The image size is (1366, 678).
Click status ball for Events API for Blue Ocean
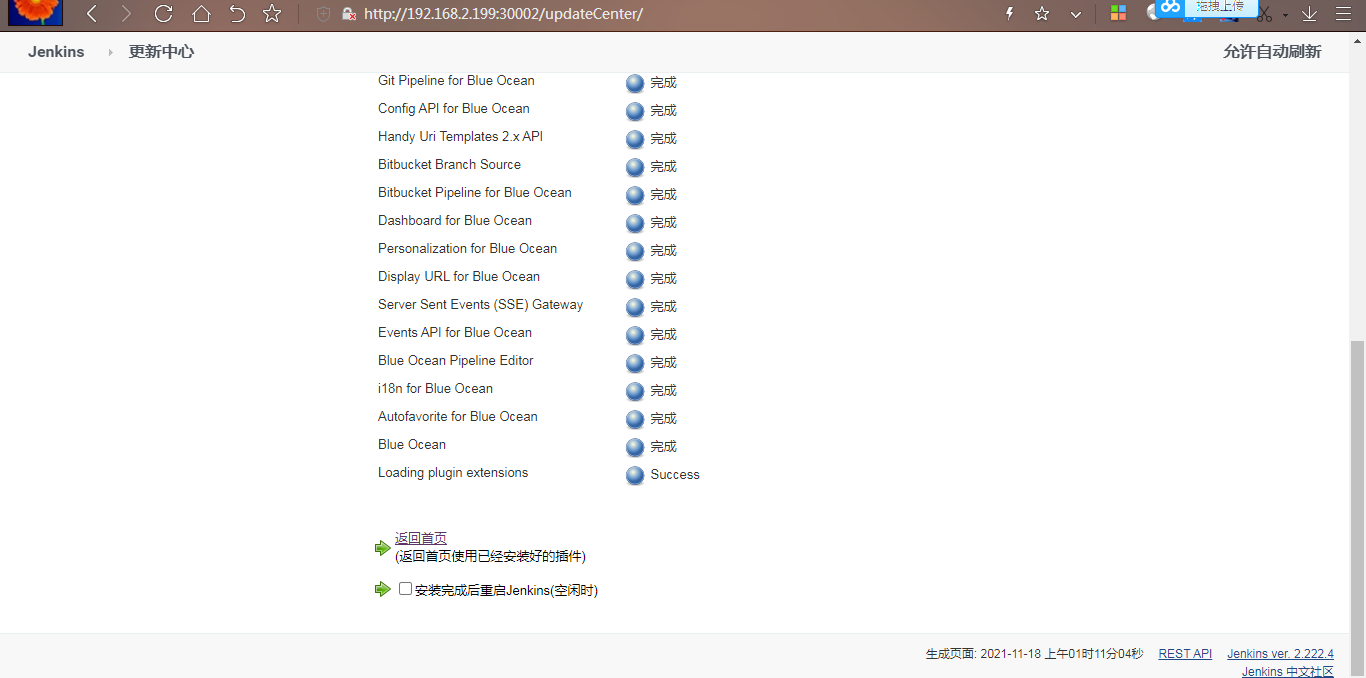point(635,335)
